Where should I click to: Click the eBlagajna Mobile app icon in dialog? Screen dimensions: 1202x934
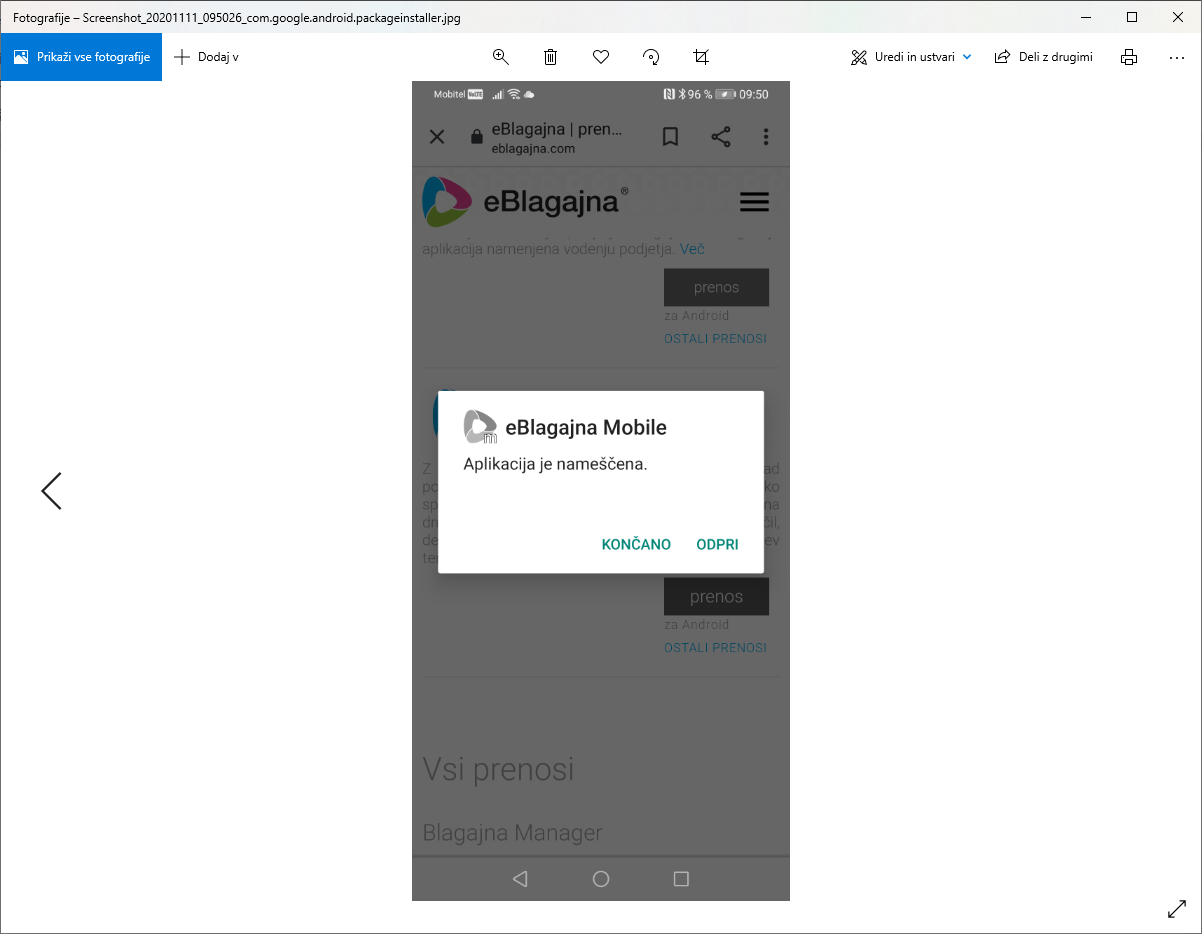[480, 427]
